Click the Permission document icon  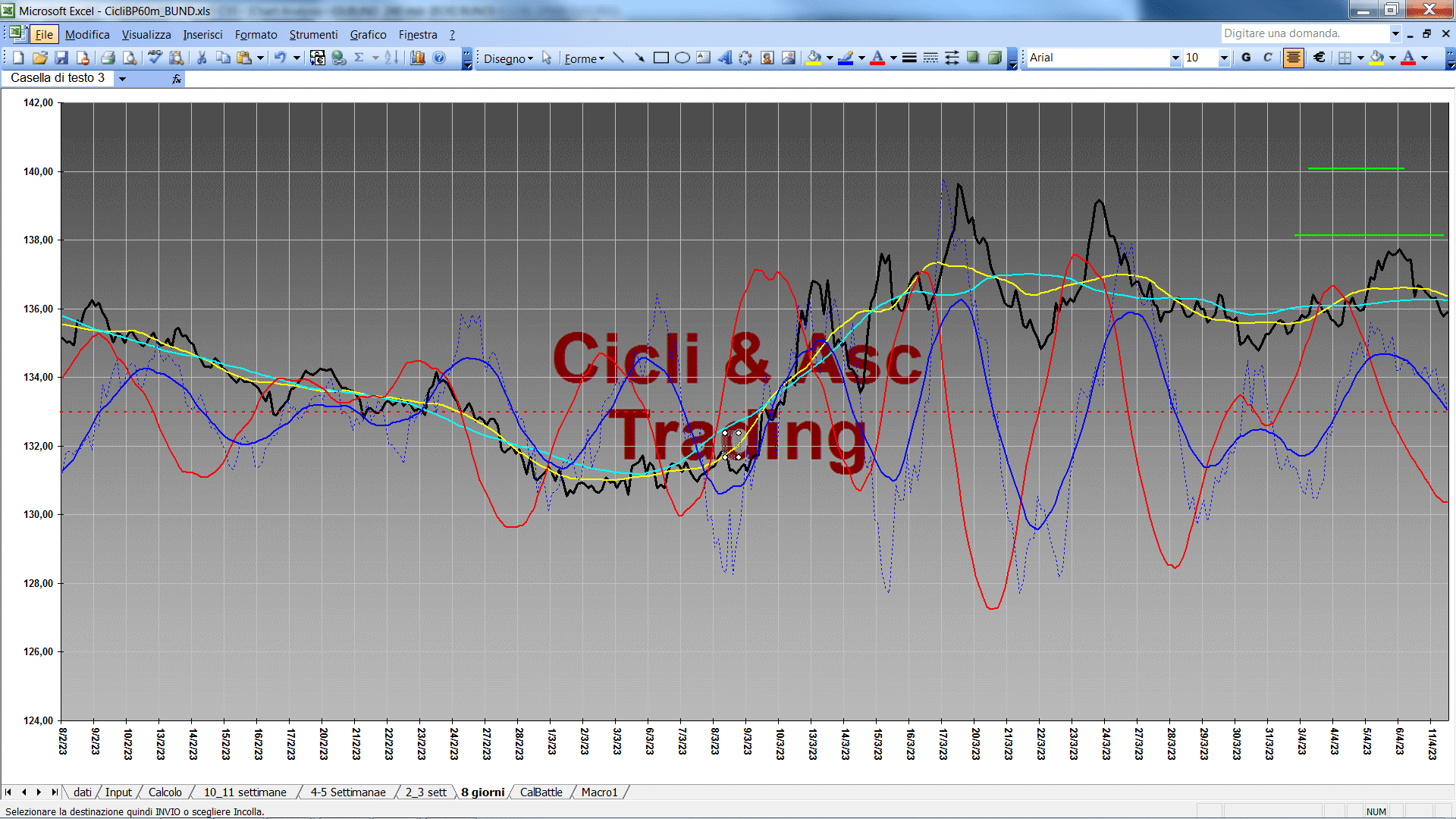pos(83,58)
